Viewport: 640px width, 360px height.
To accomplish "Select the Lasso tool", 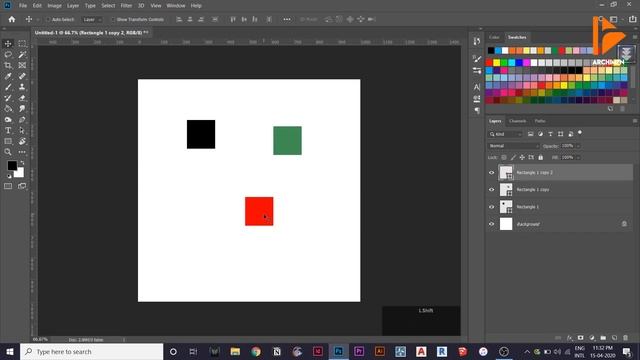I will pos(8,55).
